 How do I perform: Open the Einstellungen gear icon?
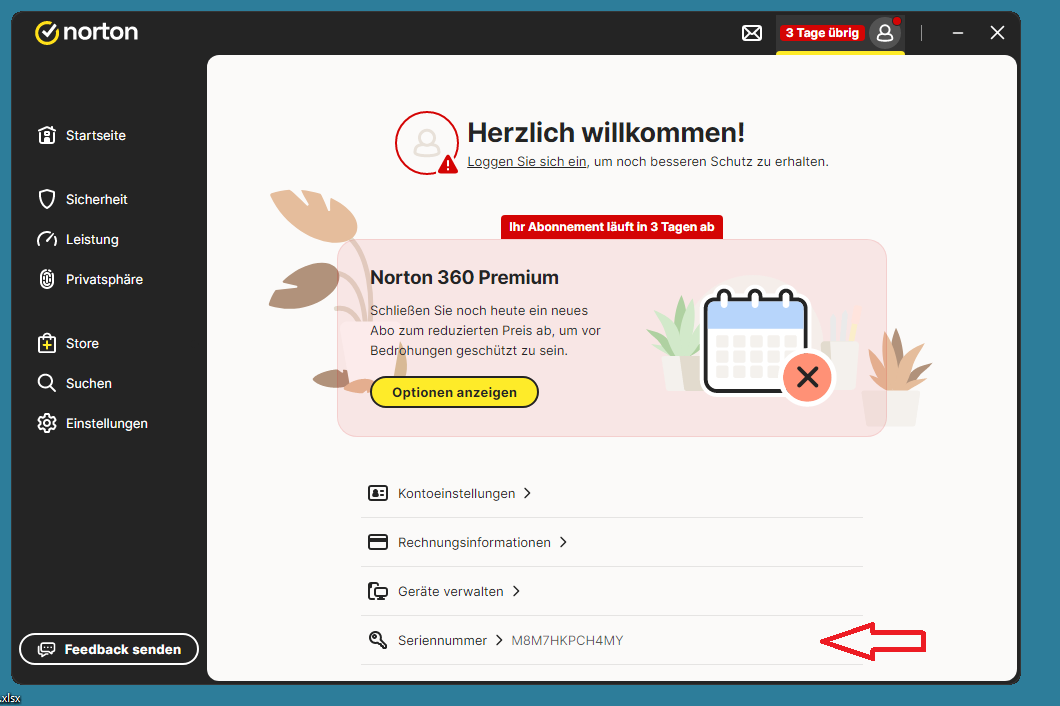(47, 423)
